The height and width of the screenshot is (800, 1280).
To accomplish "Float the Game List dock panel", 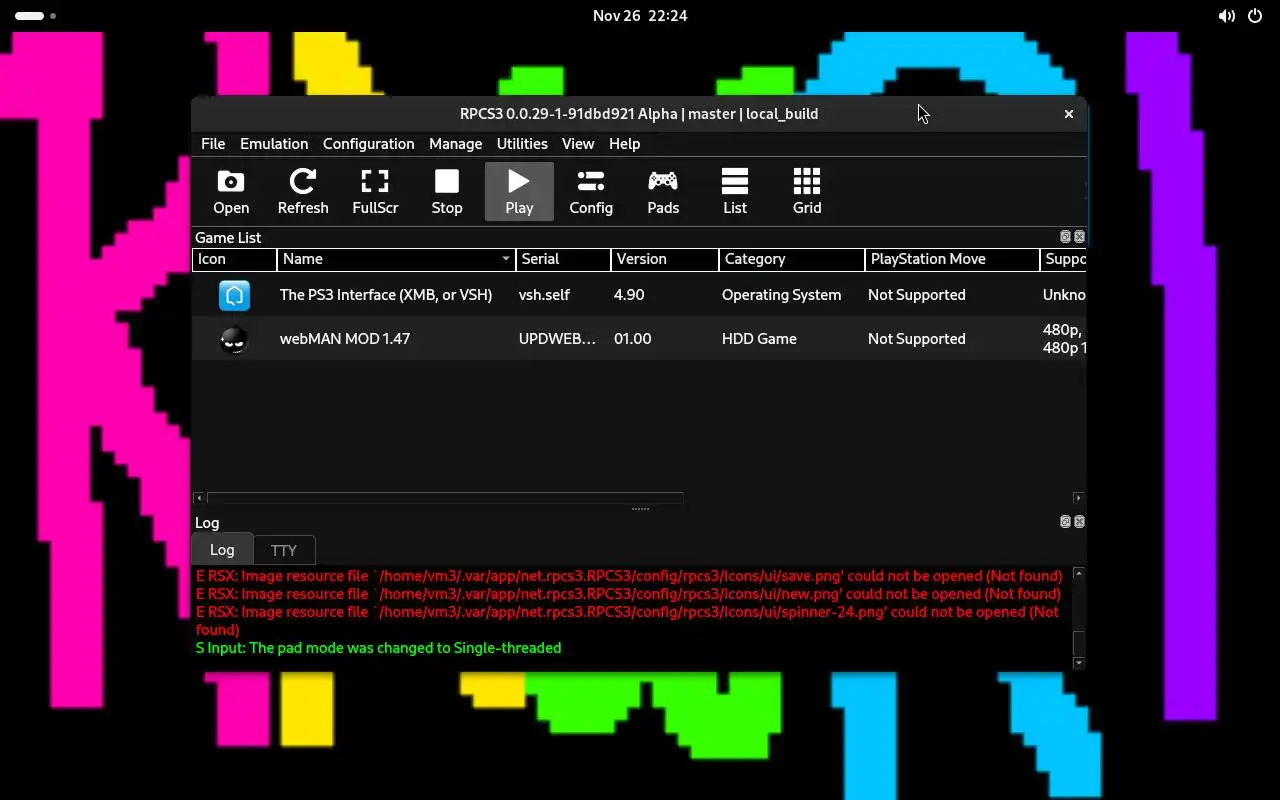I will pos(1065,237).
